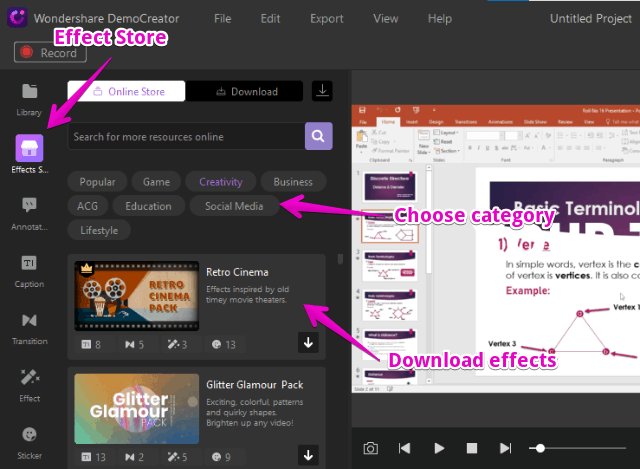
Task: Select first slide thumbnail in PowerPoint preview
Action: 389,187
